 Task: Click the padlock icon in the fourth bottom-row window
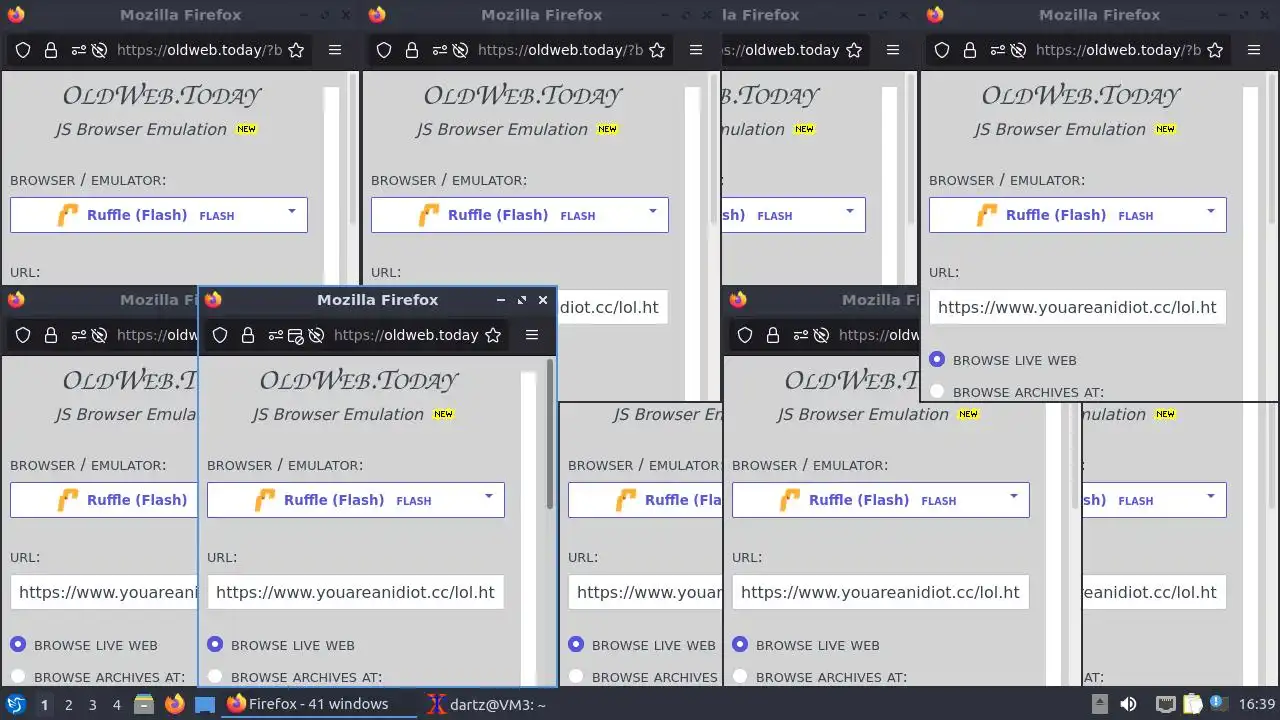[x=773, y=335]
